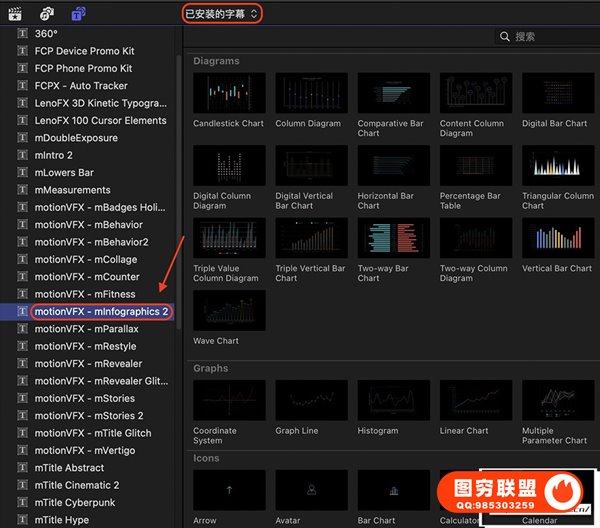Choose the Triangular Column Chart preset
The image size is (600, 528).
tap(557, 166)
